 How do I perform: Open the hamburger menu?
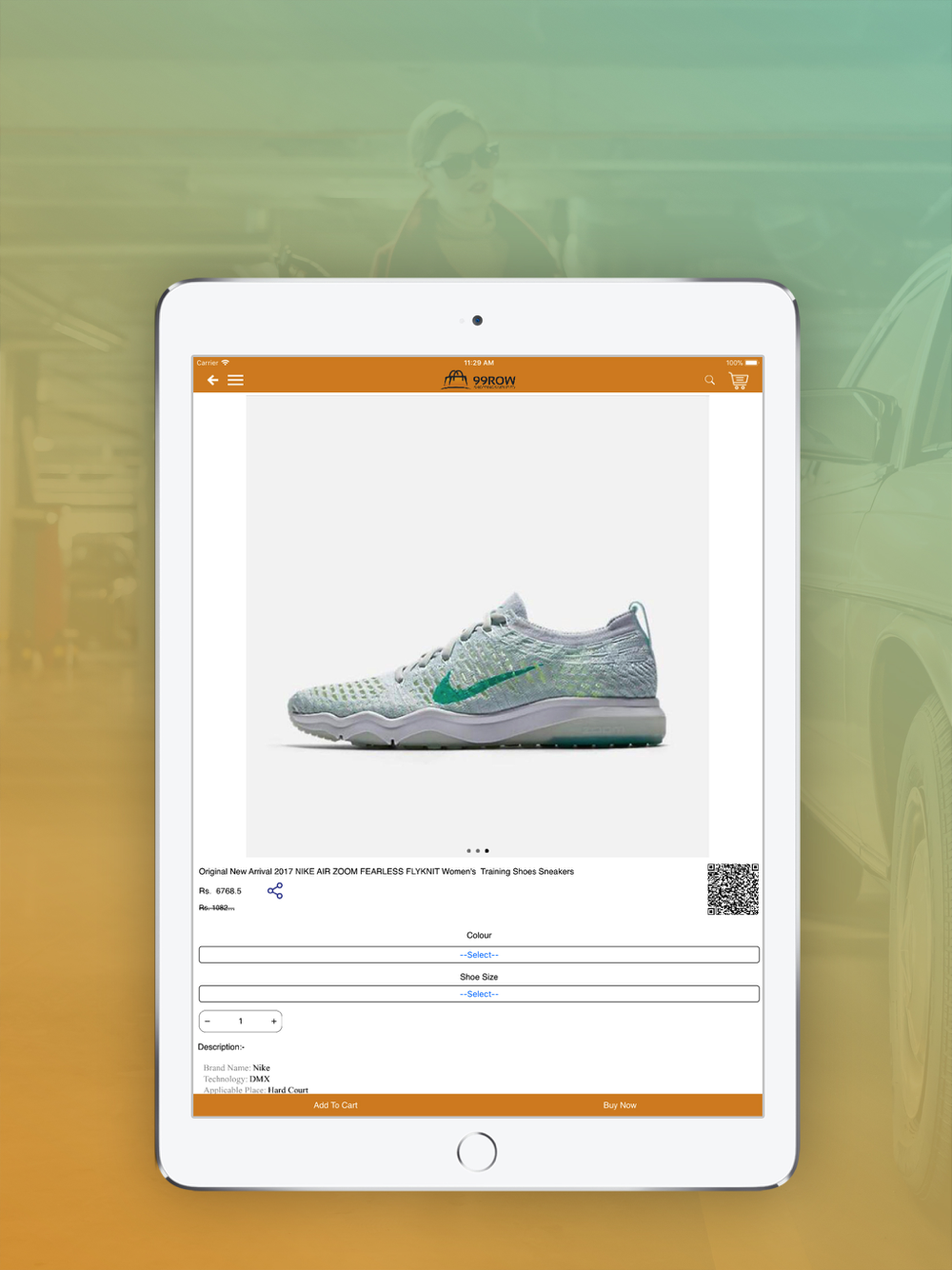tap(235, 380)
